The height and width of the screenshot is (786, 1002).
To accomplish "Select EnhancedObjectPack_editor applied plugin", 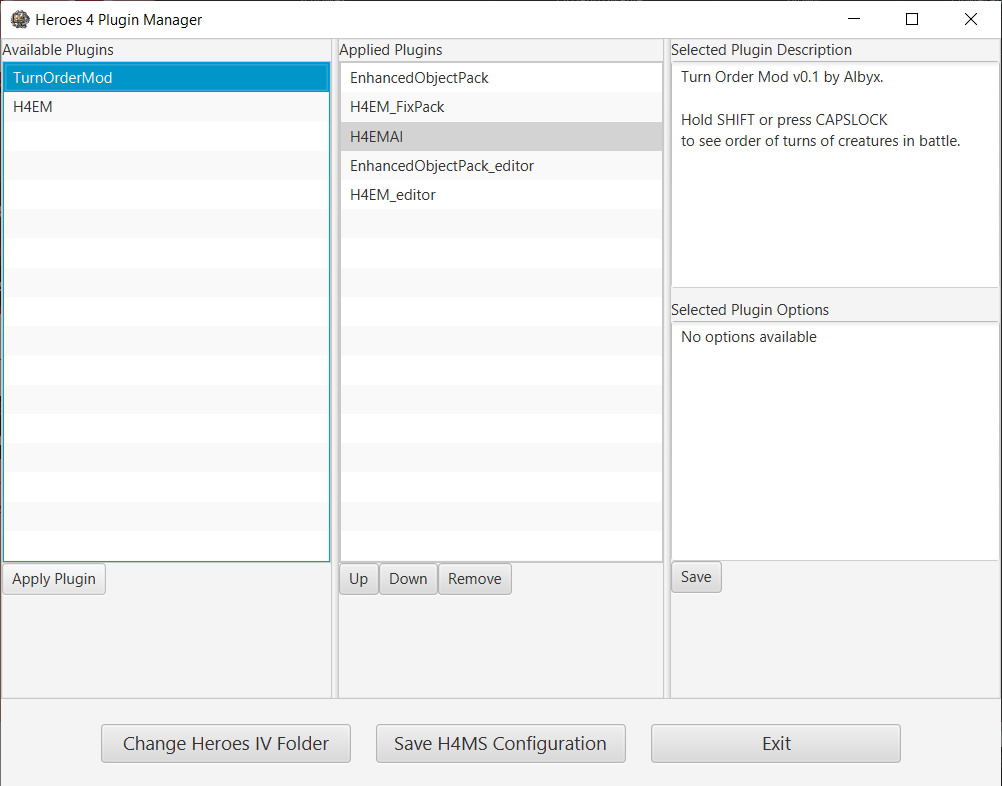I will 501,166.
